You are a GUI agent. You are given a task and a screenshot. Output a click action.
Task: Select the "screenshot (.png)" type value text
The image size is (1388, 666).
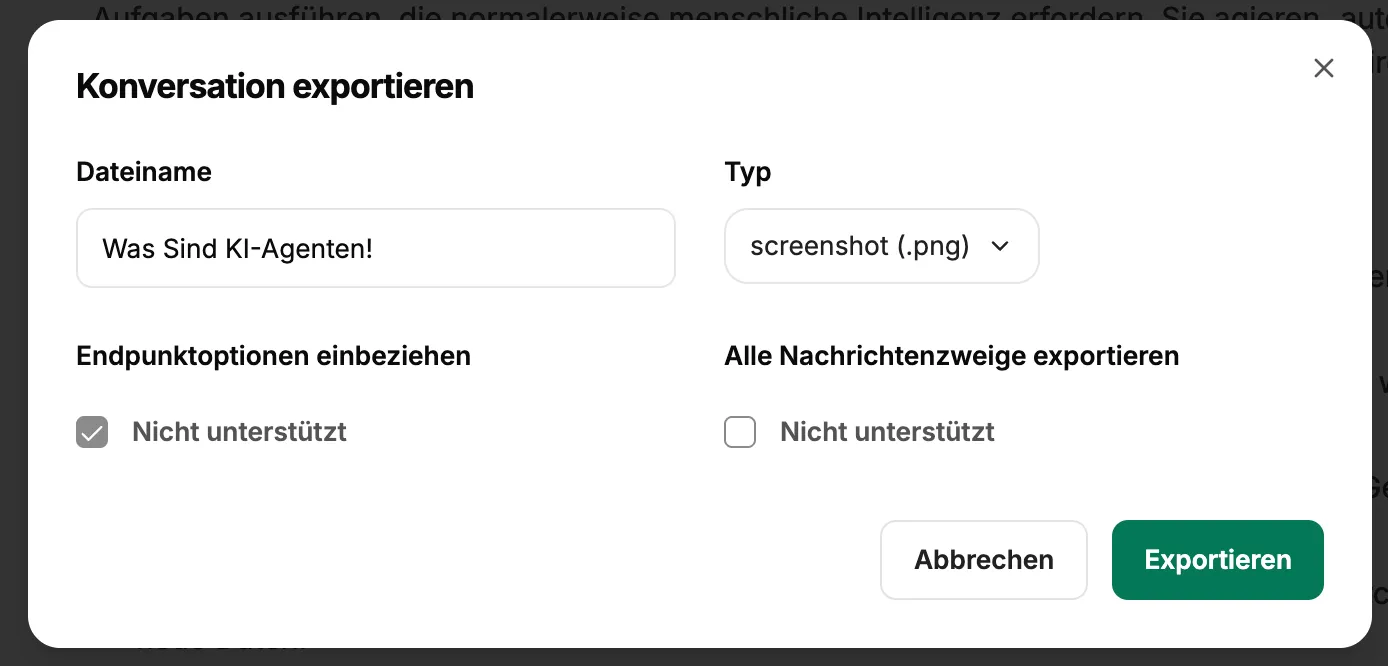pyautogui.click(x=860, y=246)
